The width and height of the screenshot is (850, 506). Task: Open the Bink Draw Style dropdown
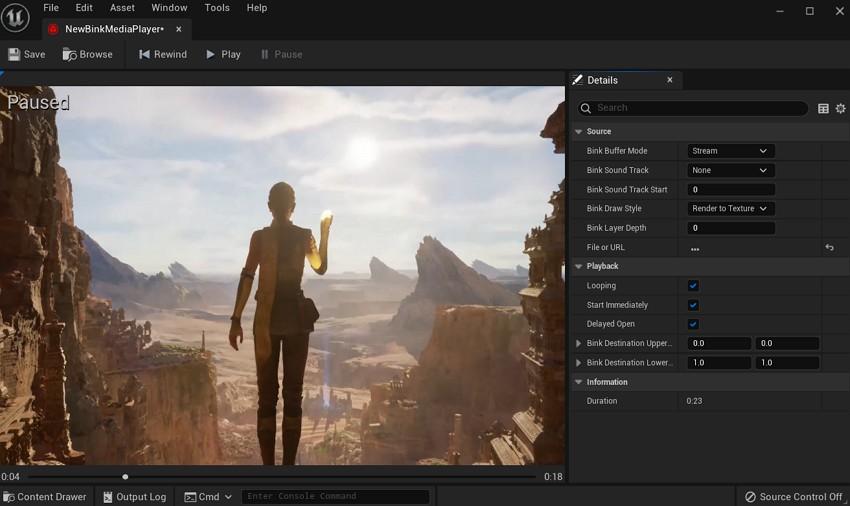(x=730, y=208)
